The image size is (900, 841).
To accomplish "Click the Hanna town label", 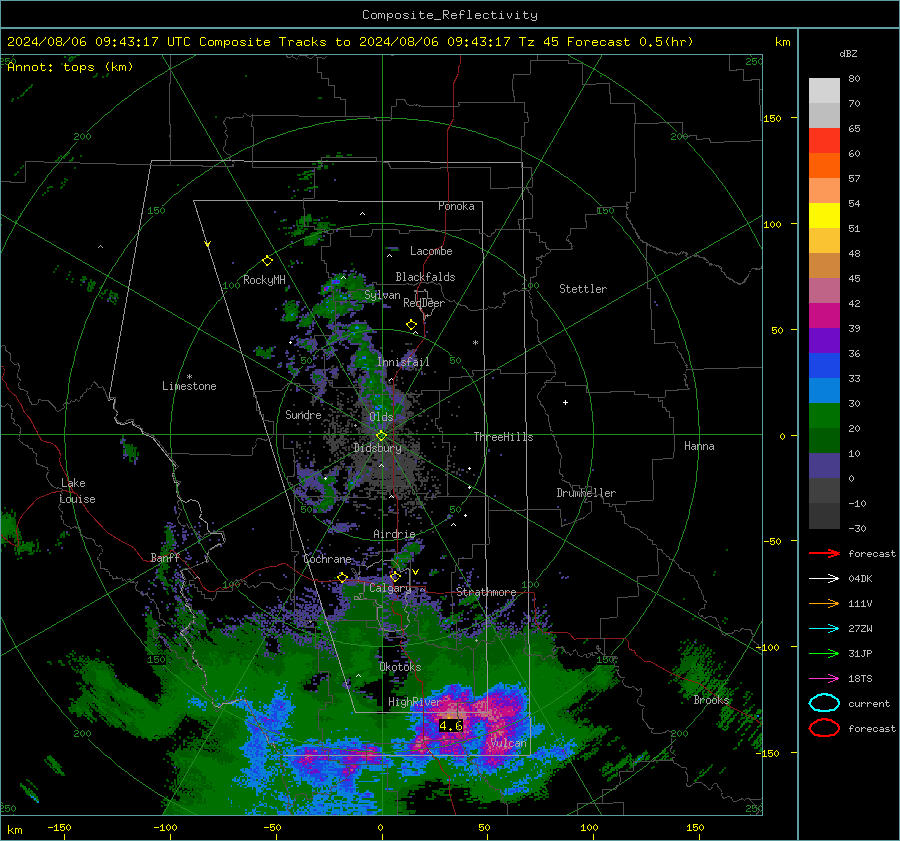I will [x=699, y=446].
